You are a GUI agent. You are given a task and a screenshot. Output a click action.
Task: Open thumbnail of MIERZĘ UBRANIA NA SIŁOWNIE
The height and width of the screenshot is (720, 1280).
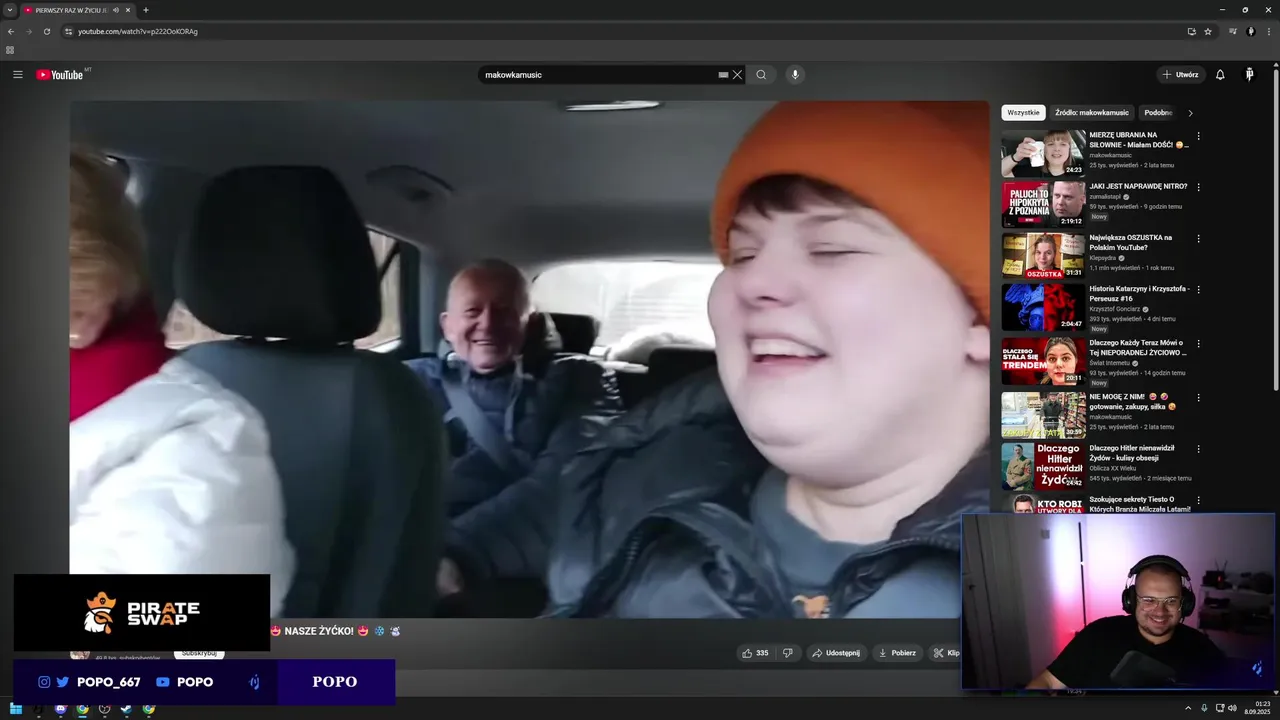point(1043,153)
